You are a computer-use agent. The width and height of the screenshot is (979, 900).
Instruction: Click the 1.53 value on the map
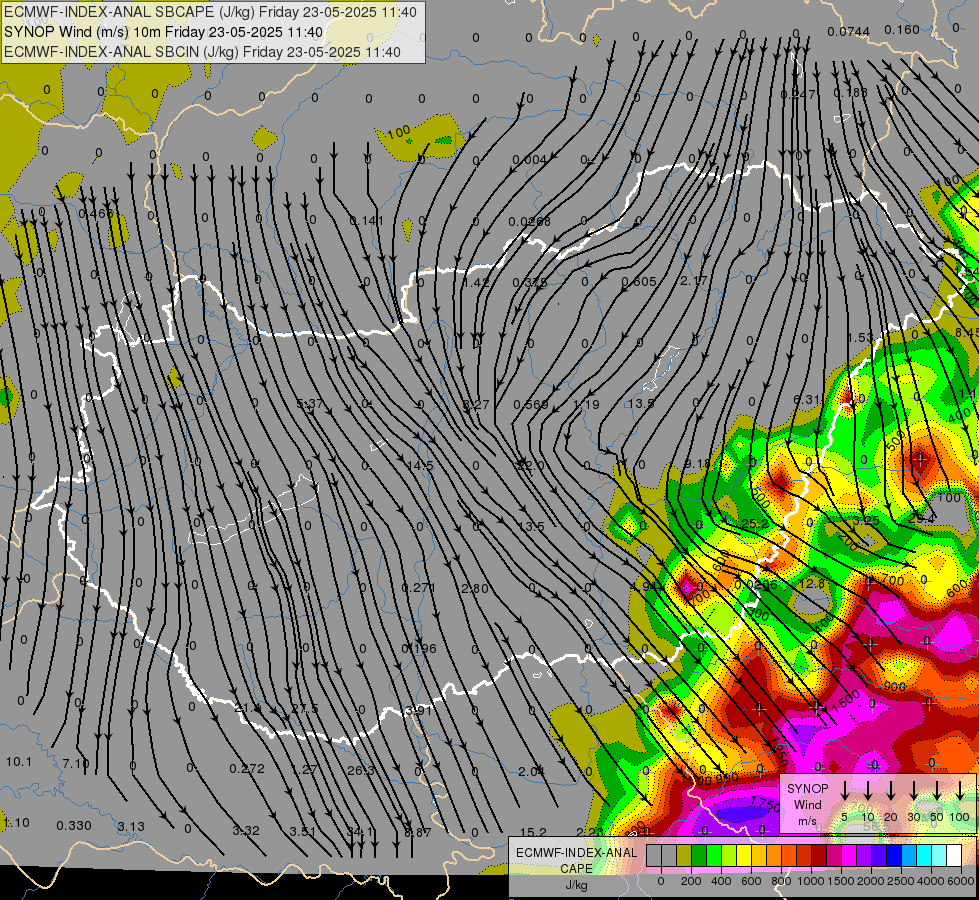pos(860,338)
